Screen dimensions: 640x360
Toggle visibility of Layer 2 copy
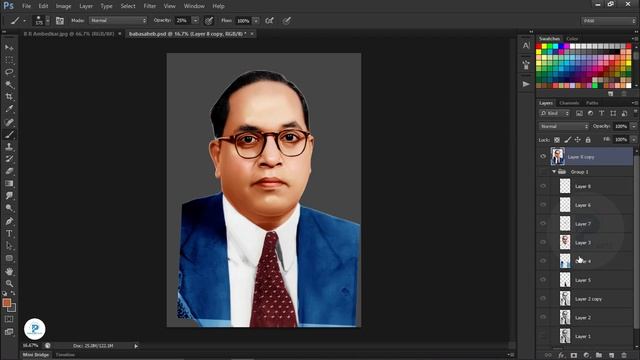pos(543,298)
